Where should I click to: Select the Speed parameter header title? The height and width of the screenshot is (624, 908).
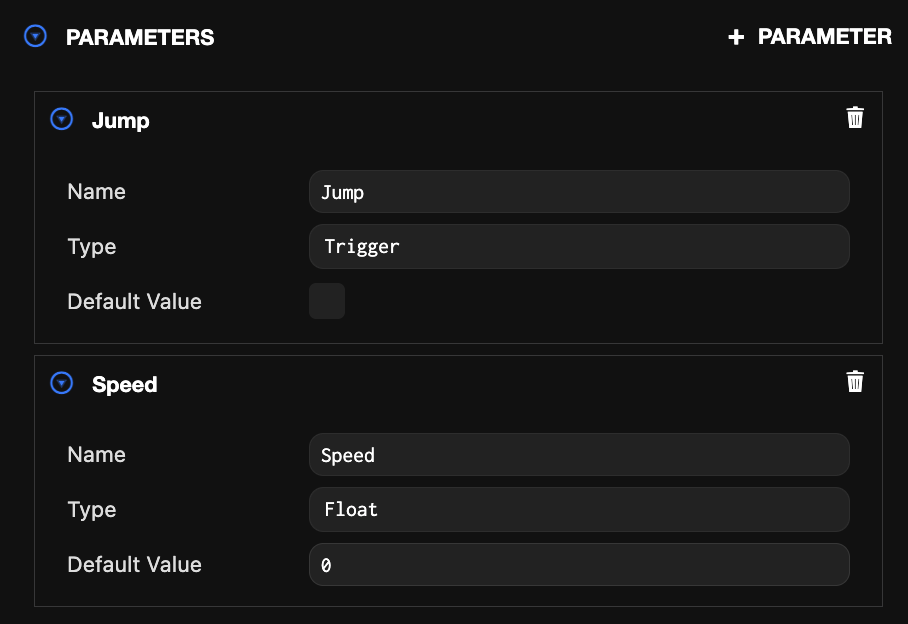click(124, 385)
